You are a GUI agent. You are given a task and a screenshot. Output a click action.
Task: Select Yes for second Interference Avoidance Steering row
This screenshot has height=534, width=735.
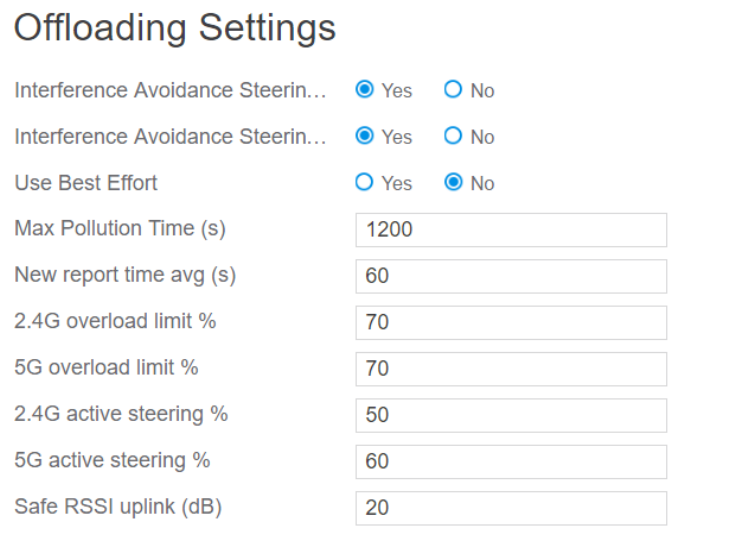click(365, 136)
